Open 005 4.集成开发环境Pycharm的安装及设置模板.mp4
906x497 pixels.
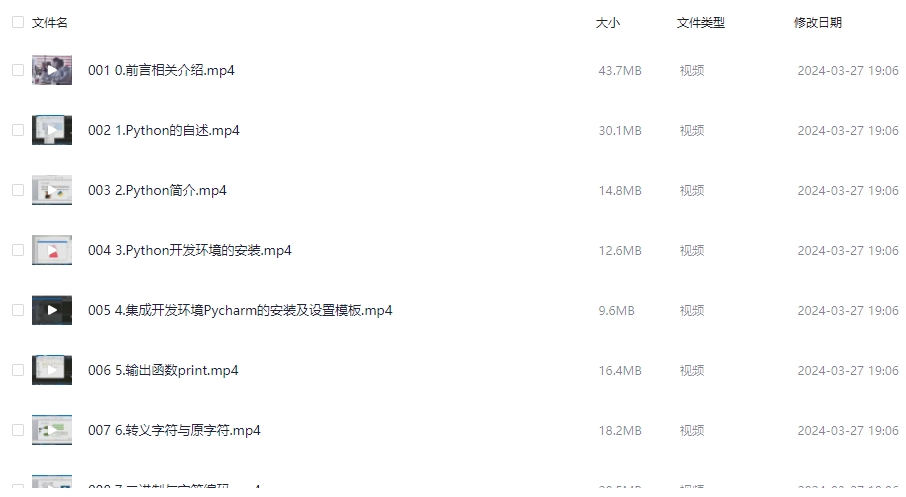click(x=240, y=310)
